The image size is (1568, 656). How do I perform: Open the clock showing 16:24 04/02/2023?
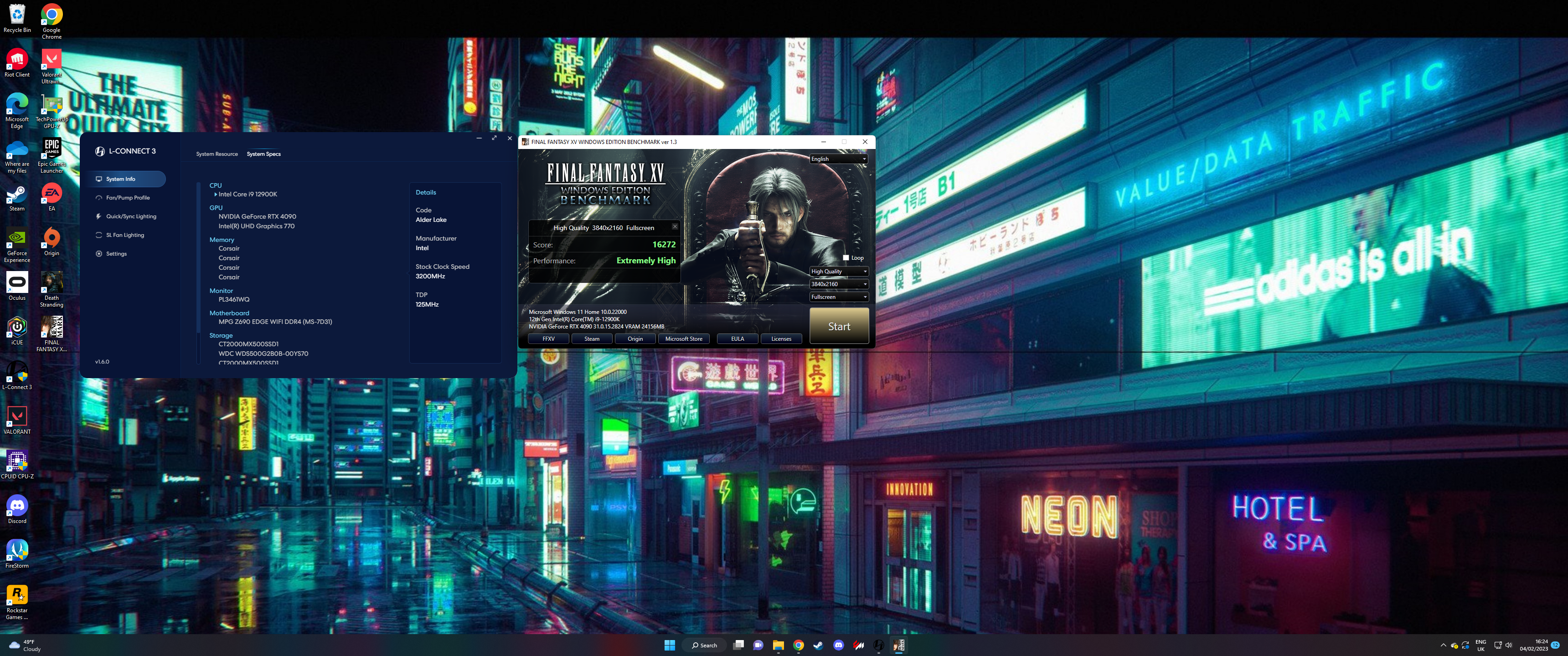pyautogui.click(x=1533, y=645)
